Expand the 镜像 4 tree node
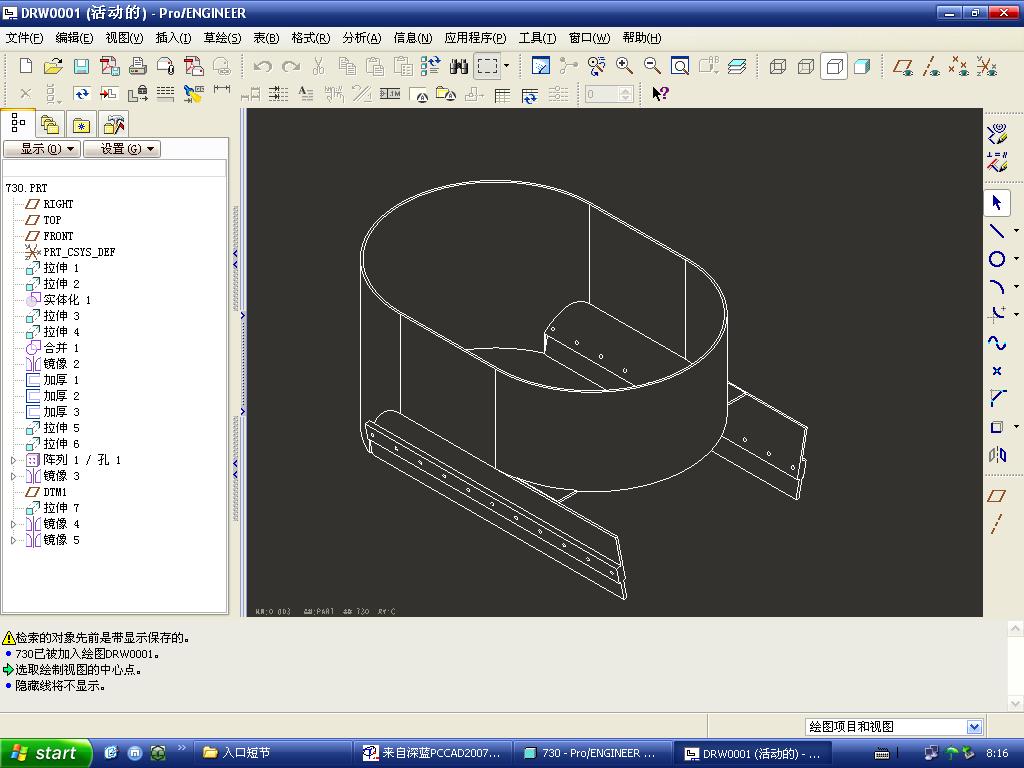Image resolution: width=1024 pixels, height=768 pixels. tap(13, 524)
